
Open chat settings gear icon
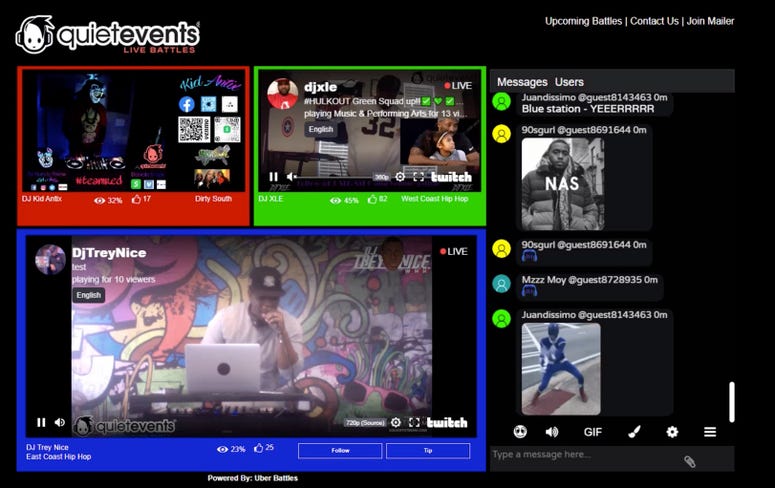pos(672,432)
